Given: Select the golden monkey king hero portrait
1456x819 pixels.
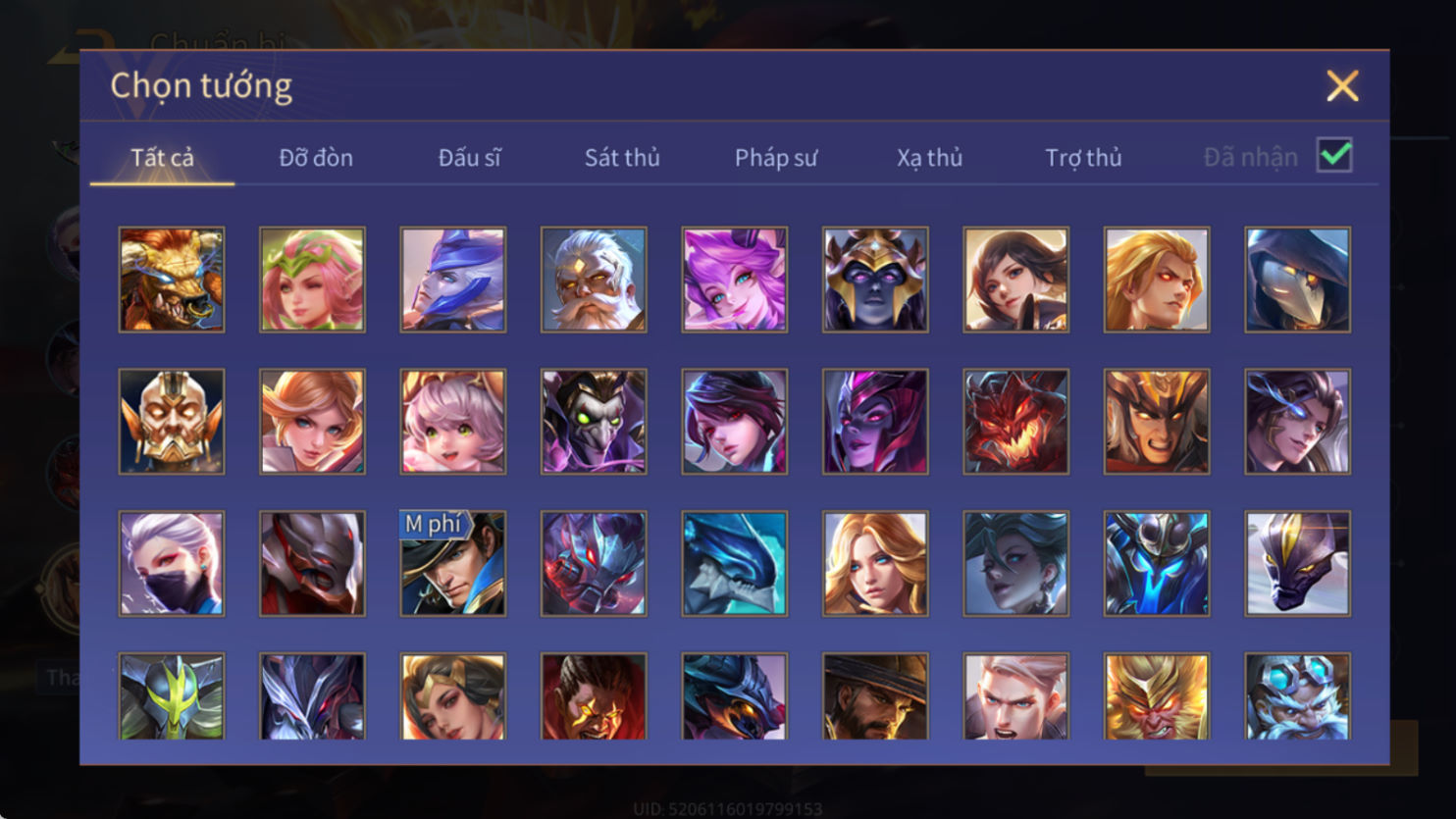Looking at the screenshot, I should (x=1157, y=696).
